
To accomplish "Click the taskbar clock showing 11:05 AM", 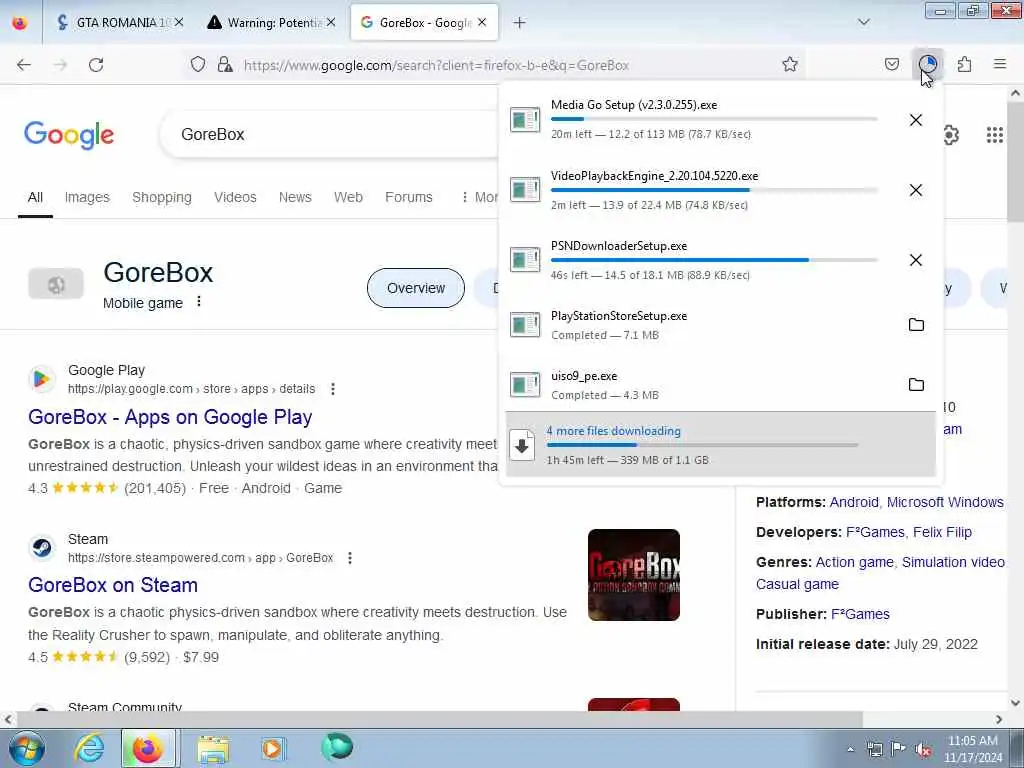I will pyautogui.click(x=972, y=749).
